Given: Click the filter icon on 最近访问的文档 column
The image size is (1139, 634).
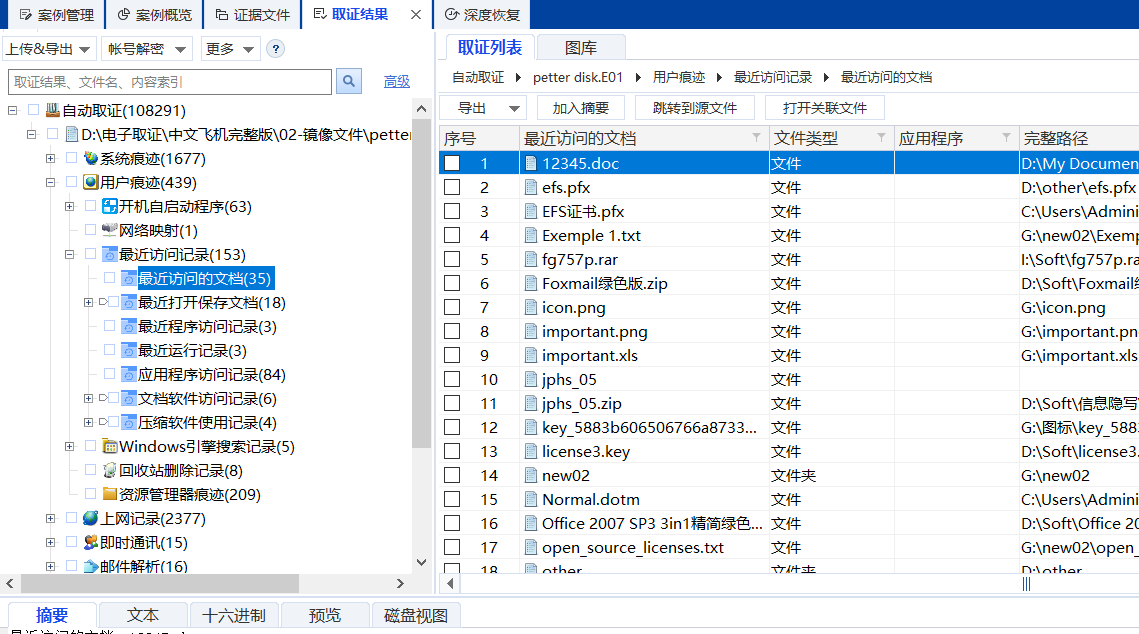Looking at the screenshot, I should click(756, 137).
